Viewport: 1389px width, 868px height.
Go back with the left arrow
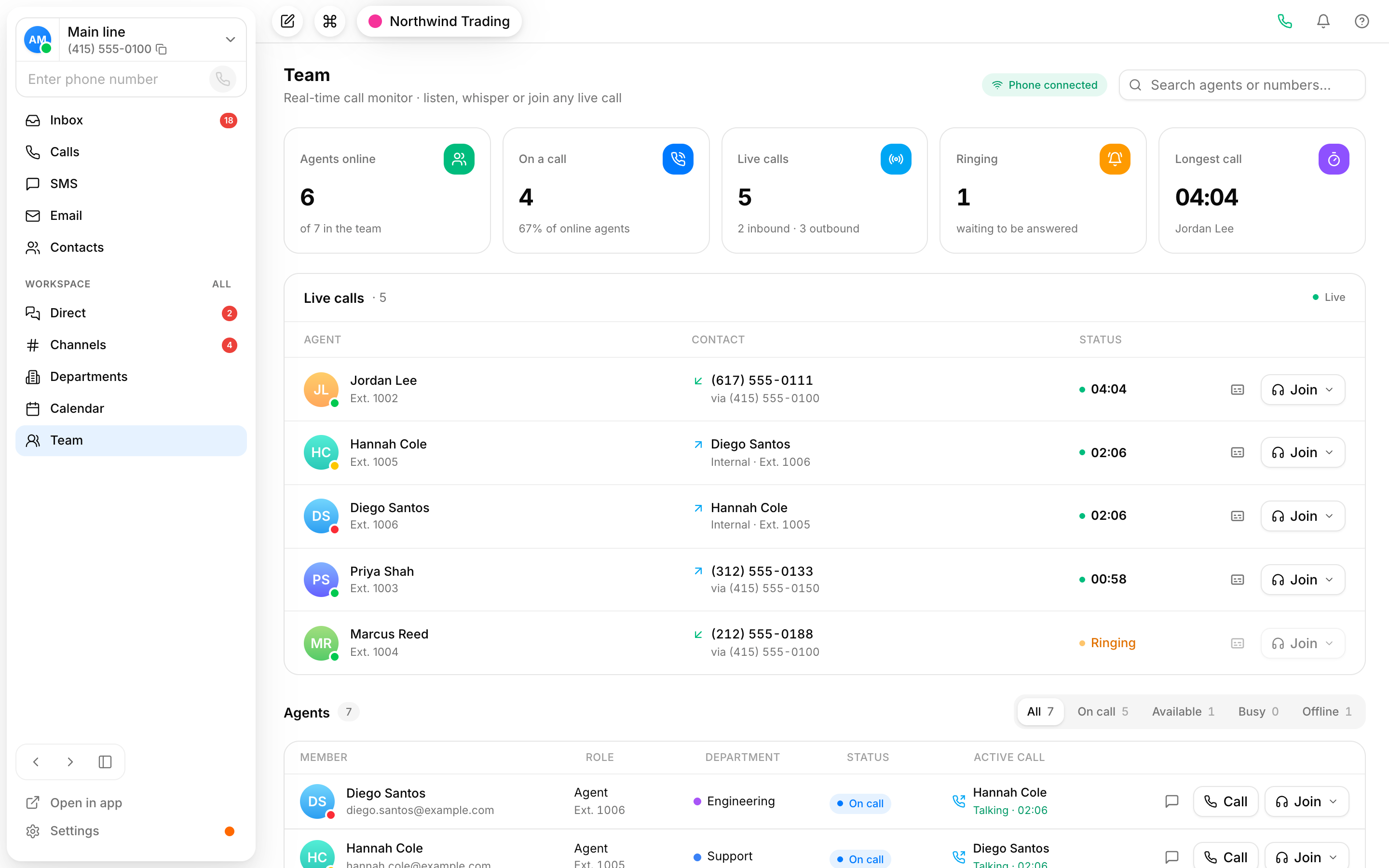click(x=36, y=762)
